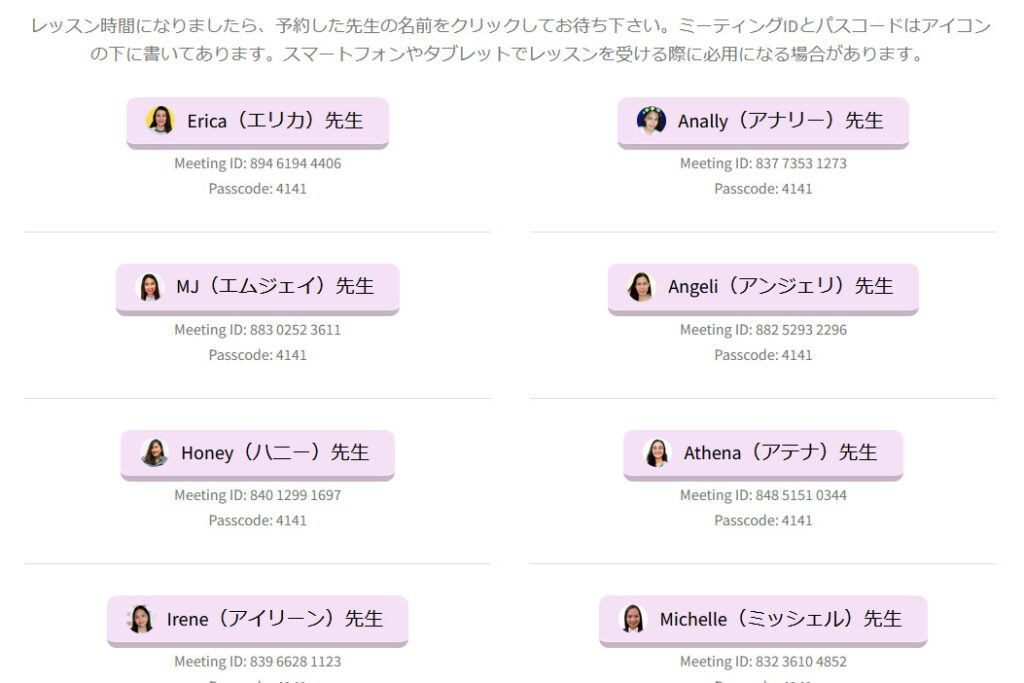Viewport: 1024px width, 683px height.
Task: Click Honey's Meeting ID 840 1299 1697
Action: [x=257, y=495]
